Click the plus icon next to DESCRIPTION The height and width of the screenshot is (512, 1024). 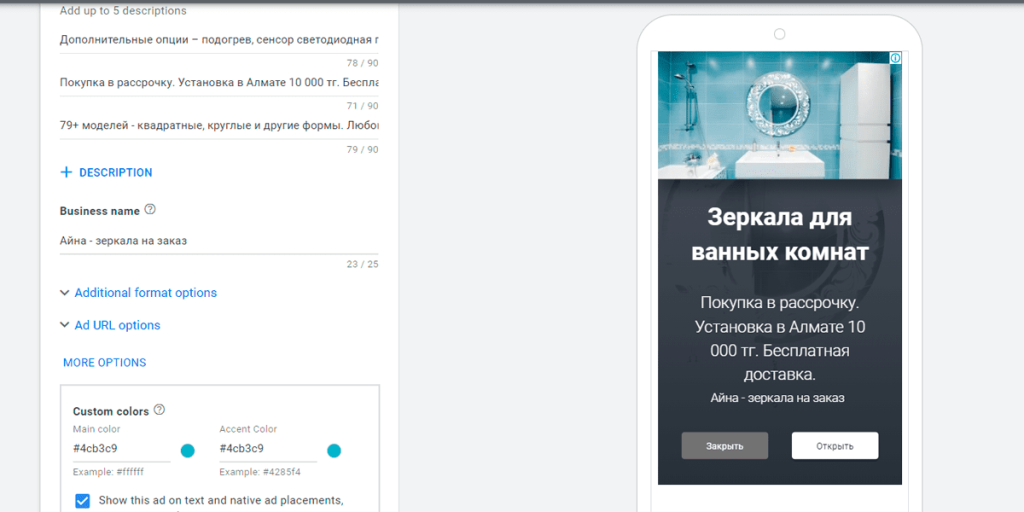[x=66, y=172]
